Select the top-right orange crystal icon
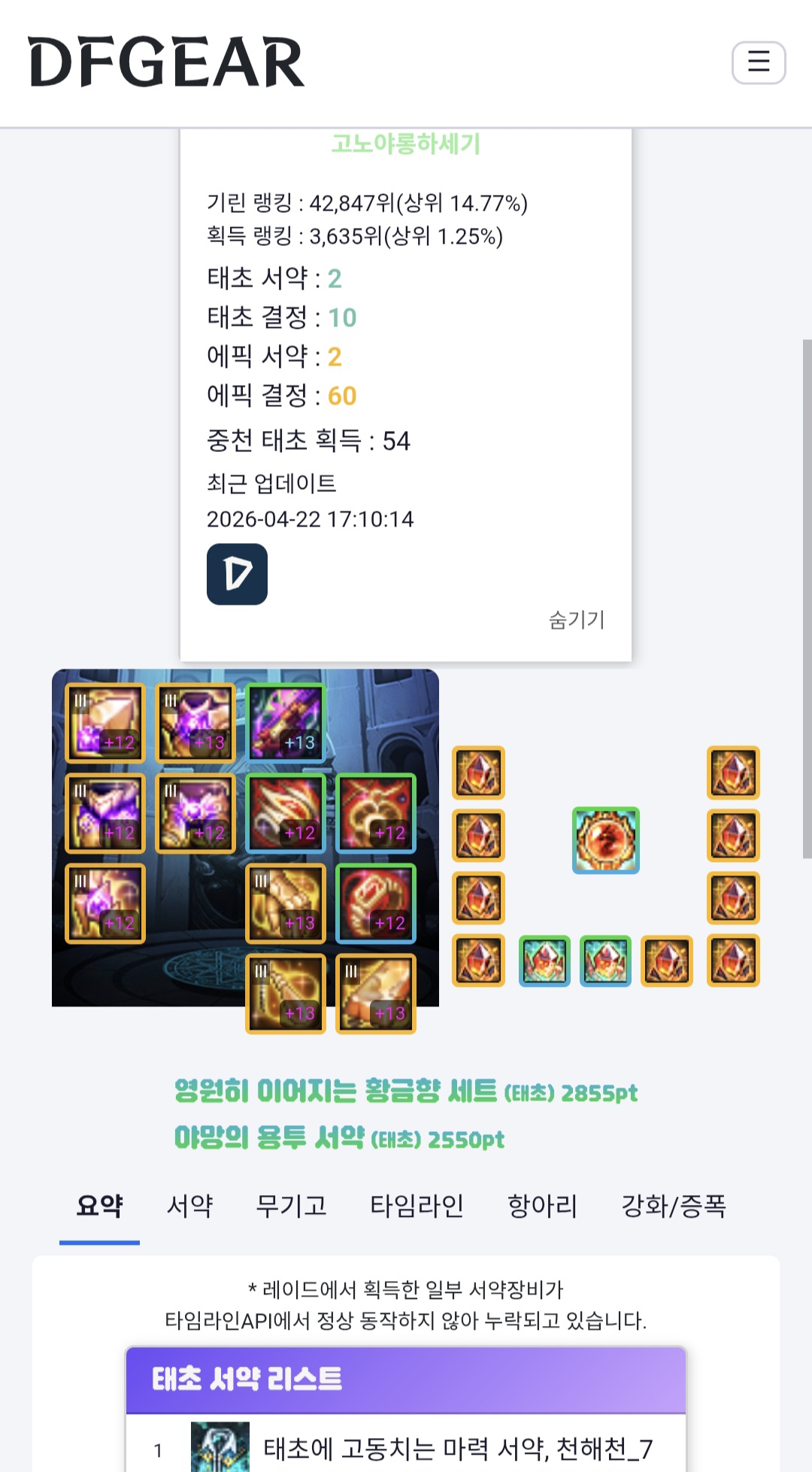This screenshot has height=1472, width=812. pos(734,772)
